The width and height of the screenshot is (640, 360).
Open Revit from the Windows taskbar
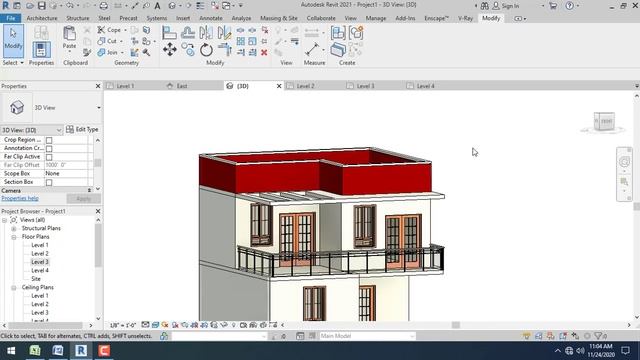point(81,351)
